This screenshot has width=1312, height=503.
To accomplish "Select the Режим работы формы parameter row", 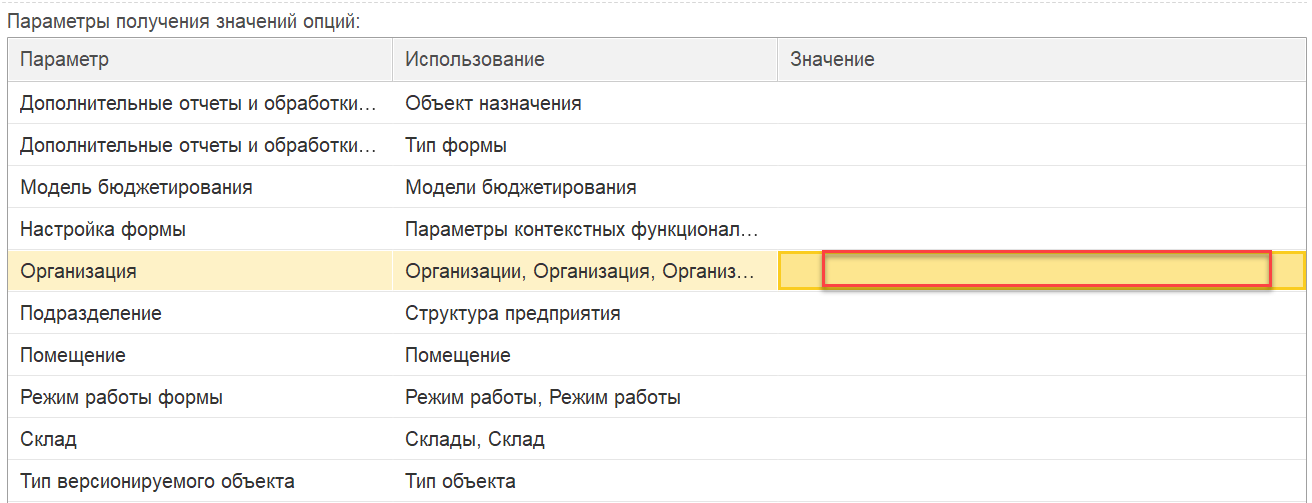I will point(656,397).
